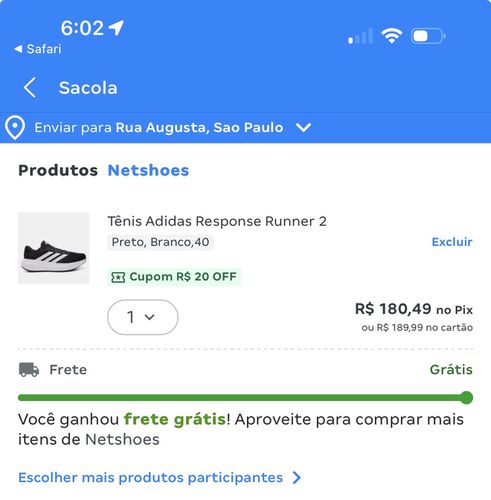Screen dimensions: 491x500
Task: Expand the delivery address chevron
Action: point(303,127)
